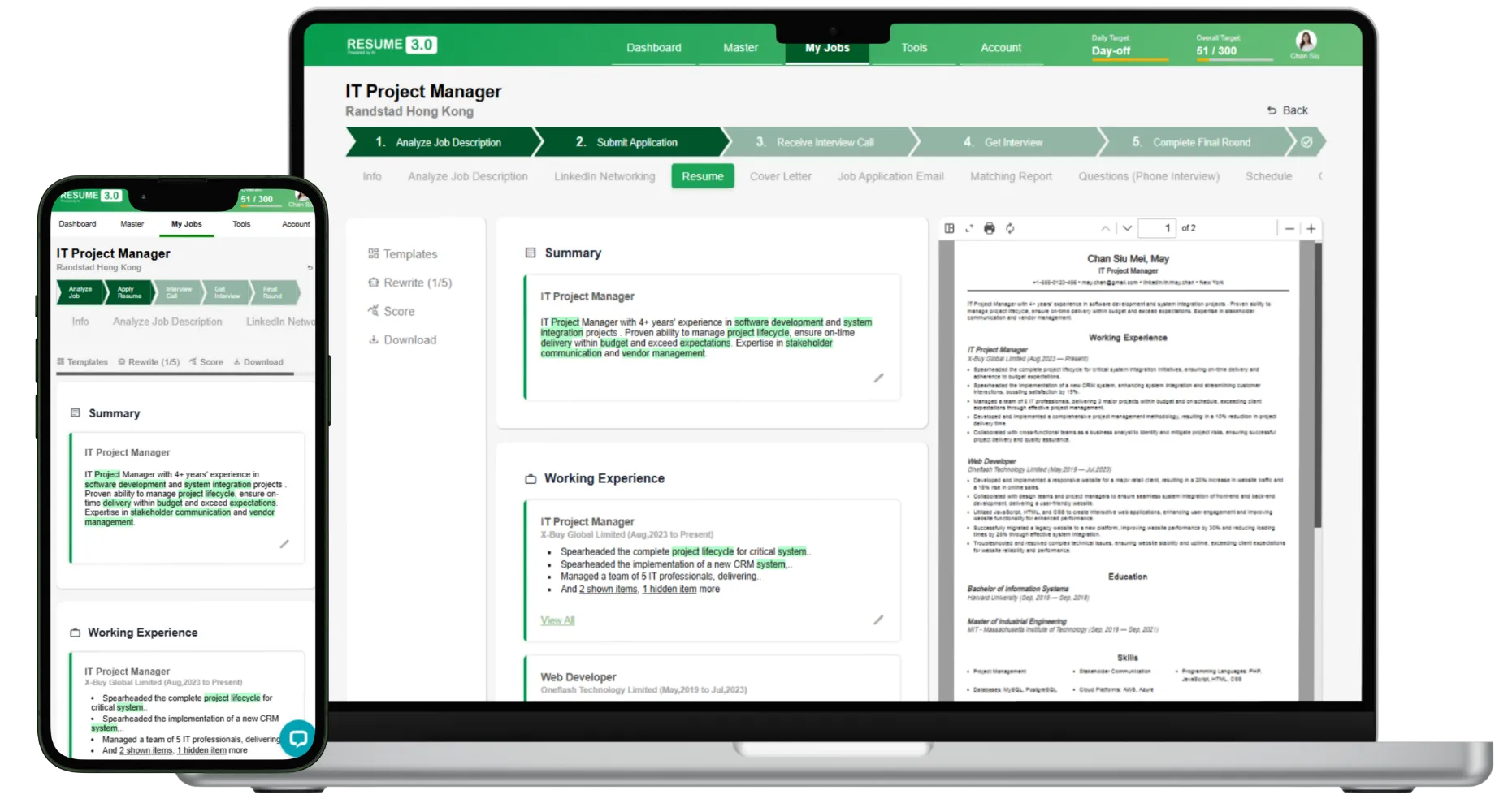Open the Account tab on the laptop
The height and width of the screenshot is (812, 1495).
tap(1000, 48)
